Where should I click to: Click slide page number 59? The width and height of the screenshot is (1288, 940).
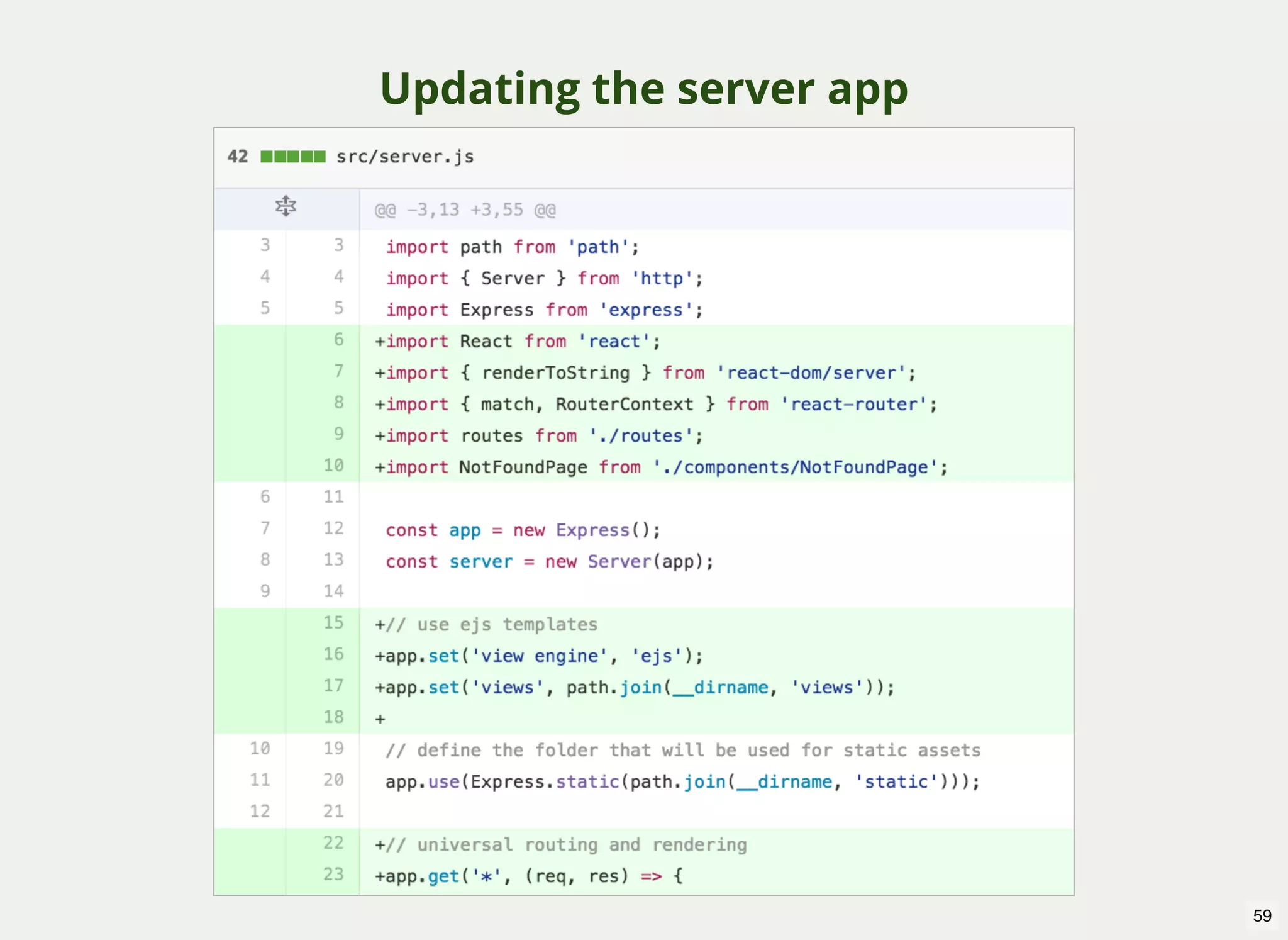(1262, 915)
